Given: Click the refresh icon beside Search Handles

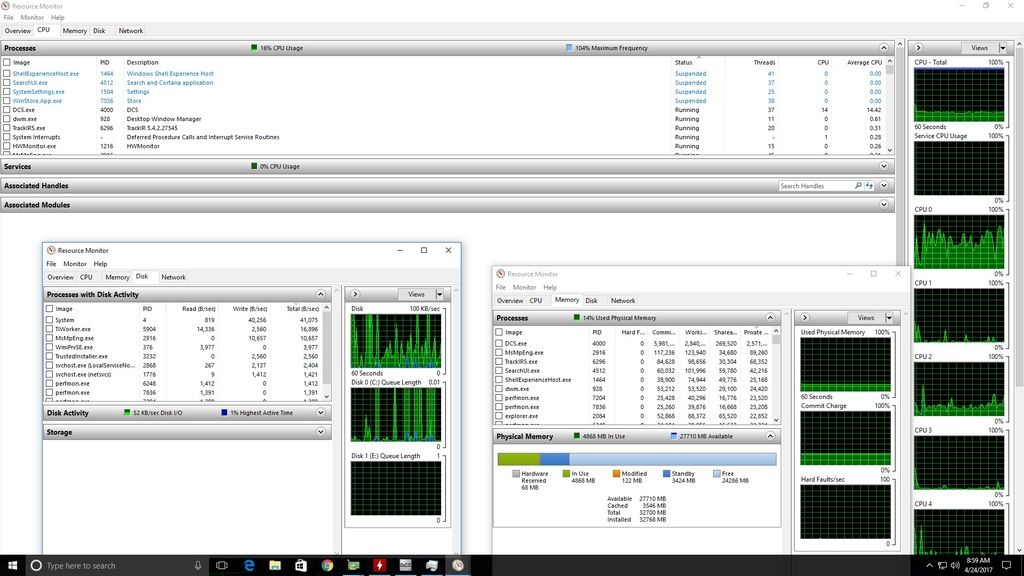Looking at the screenshot, I should tap(870, 186).
